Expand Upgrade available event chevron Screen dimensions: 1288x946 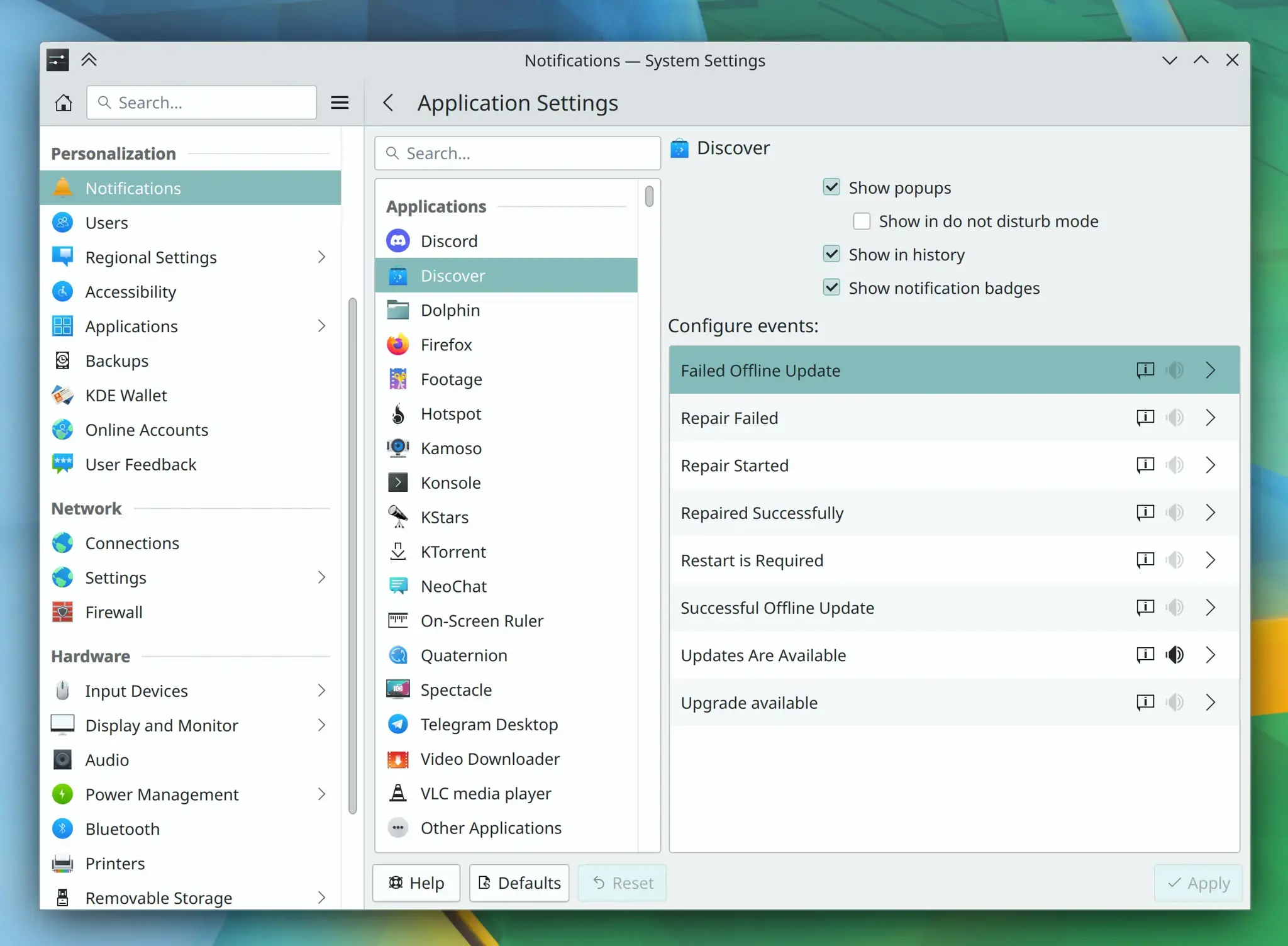(x=1211, y=703)
